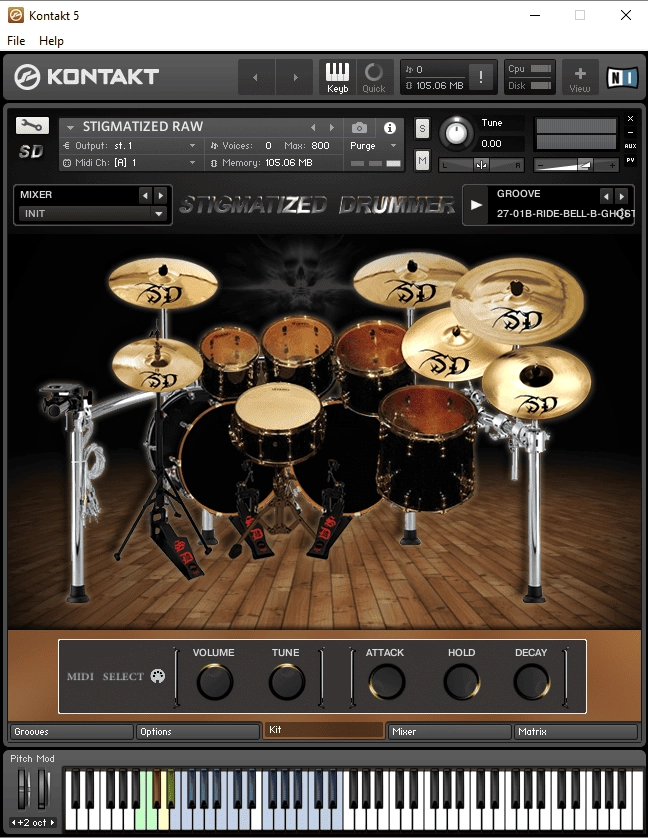This screenshot has height=838, width=648.
Task: Open the View workspace menu
Action: (x=580, y=77)
